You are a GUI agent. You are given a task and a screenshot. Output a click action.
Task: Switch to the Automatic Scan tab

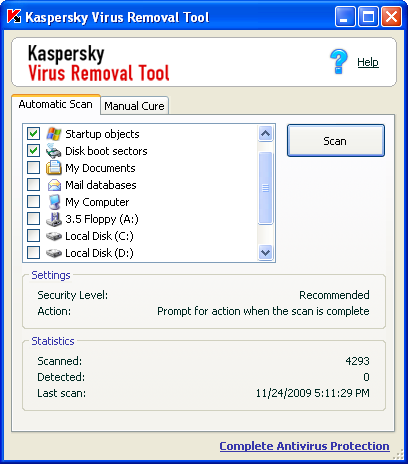tap(56, 104)
